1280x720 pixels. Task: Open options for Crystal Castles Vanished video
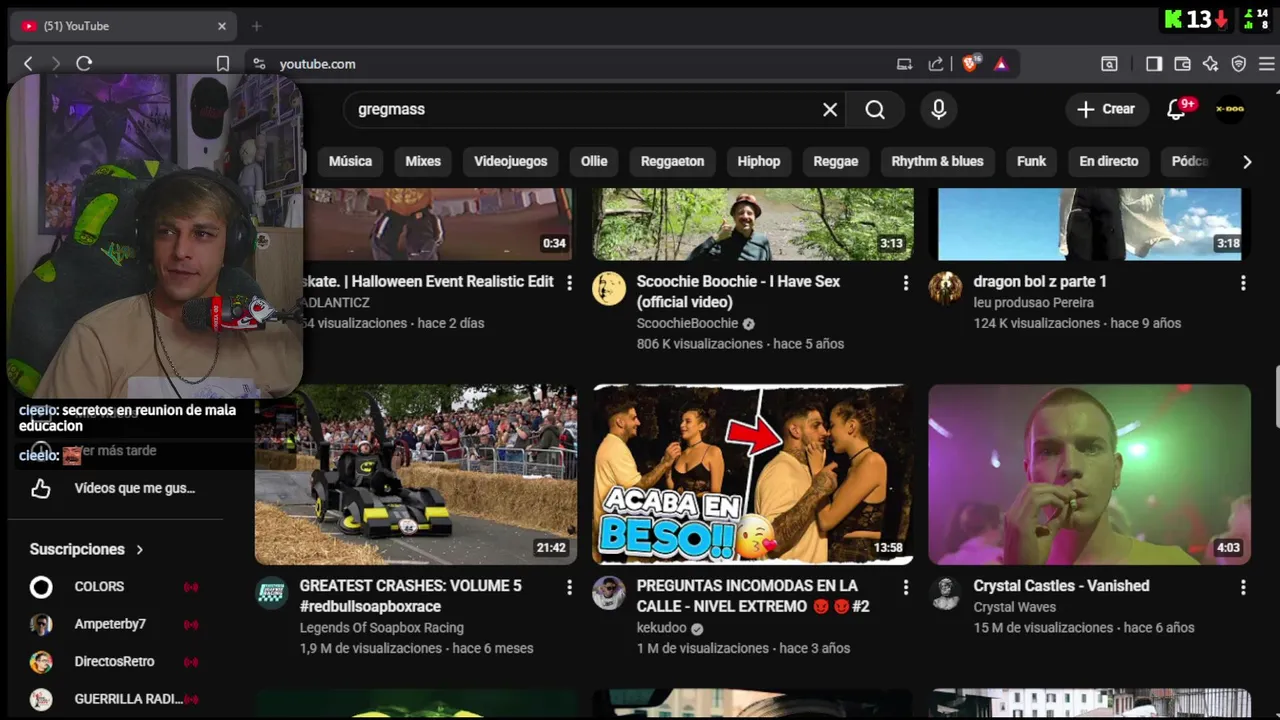point(1243,588)
